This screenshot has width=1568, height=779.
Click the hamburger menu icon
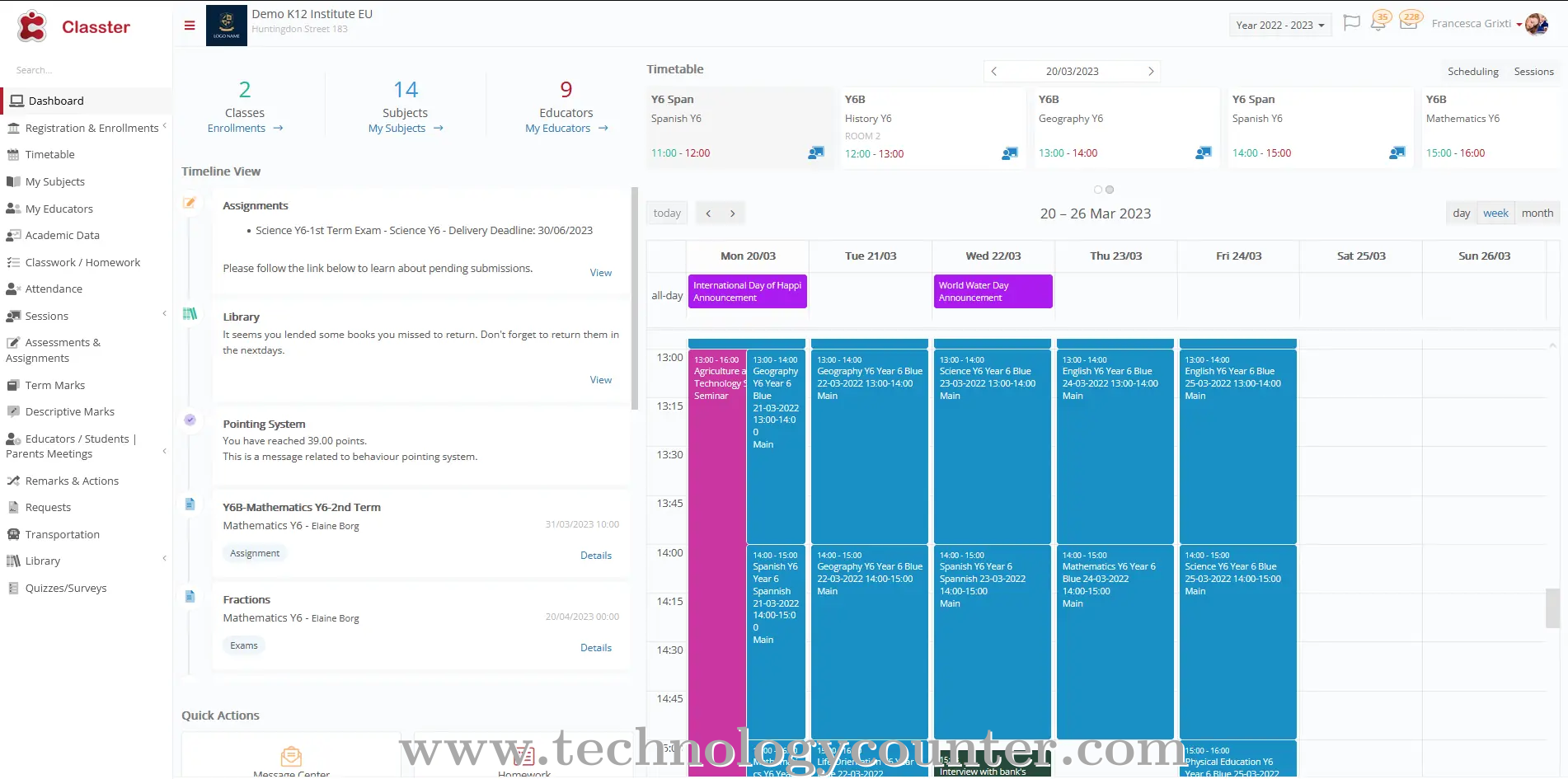(190, 26)
